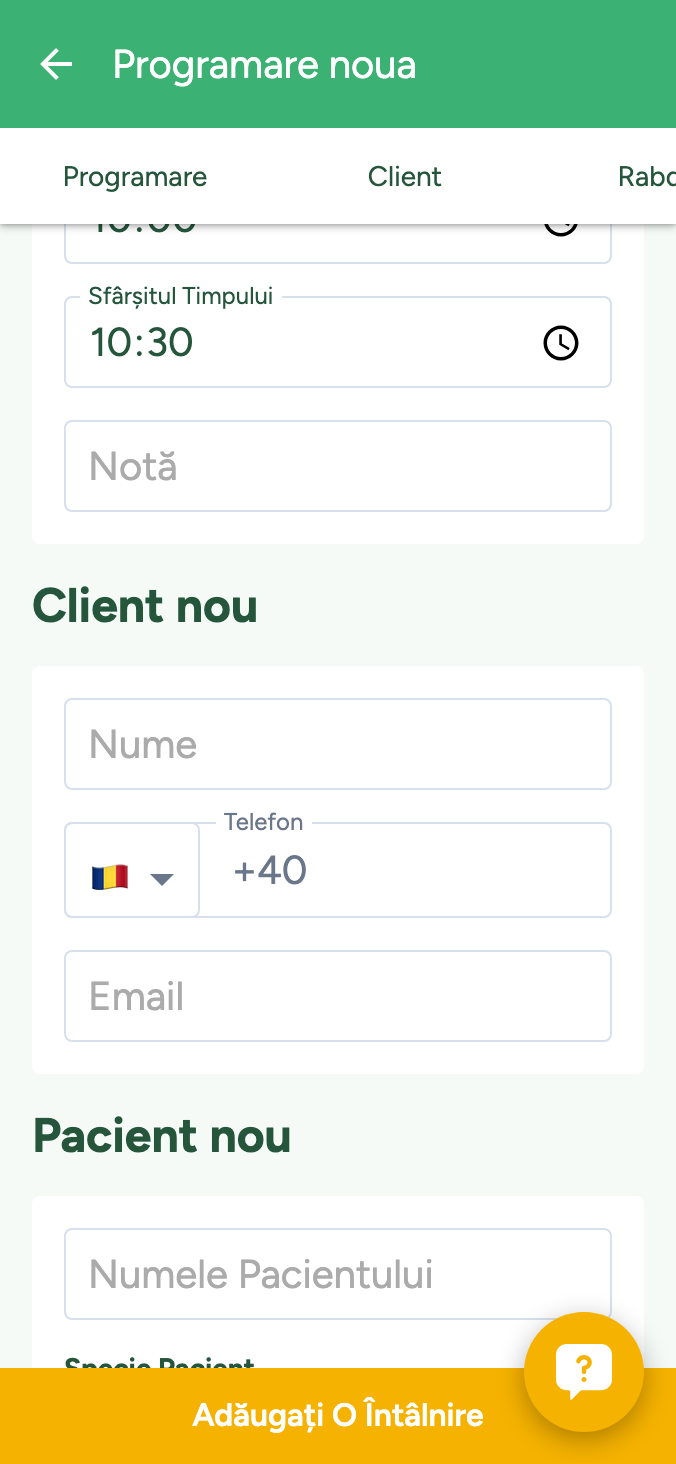Focus the Nume input field
The image size is (676, 1464).
pos(337,744)
